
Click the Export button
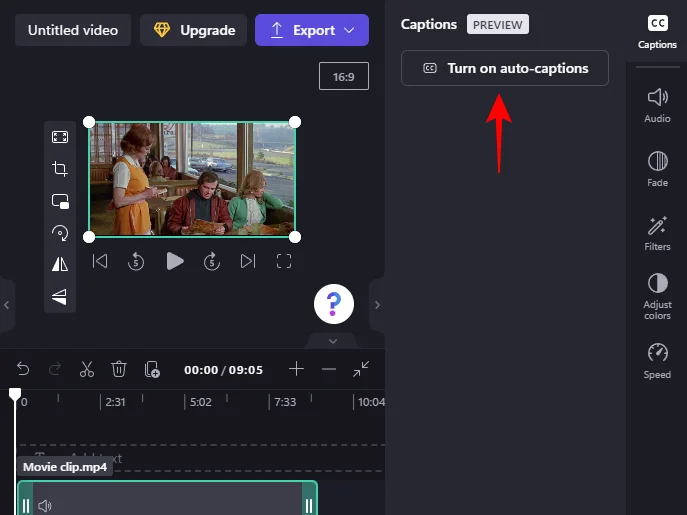point(312,30)
